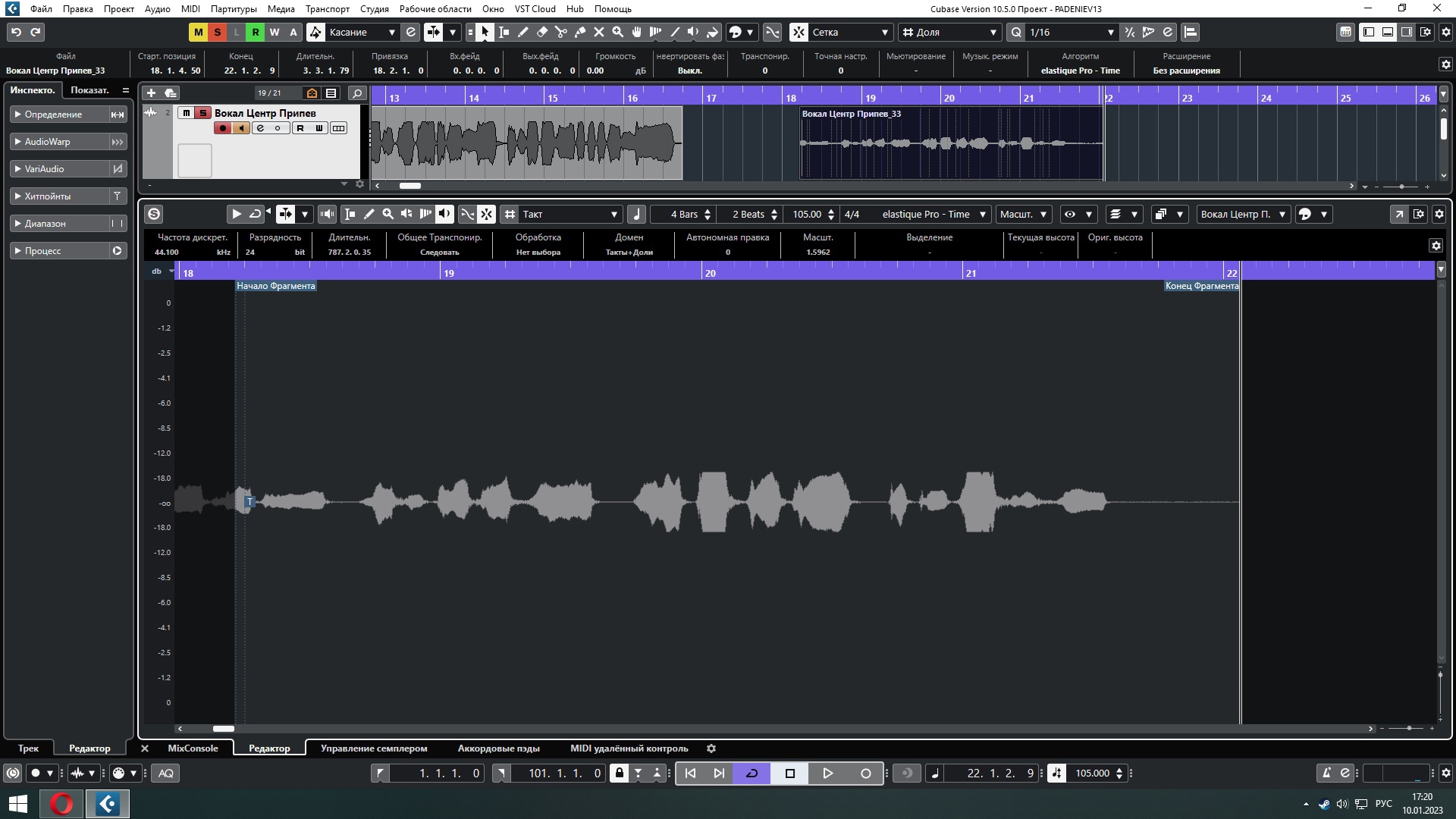Toggle Solo on the Вокал Центр Припев track
This screenshot has width=1456, height=819.
202,113
